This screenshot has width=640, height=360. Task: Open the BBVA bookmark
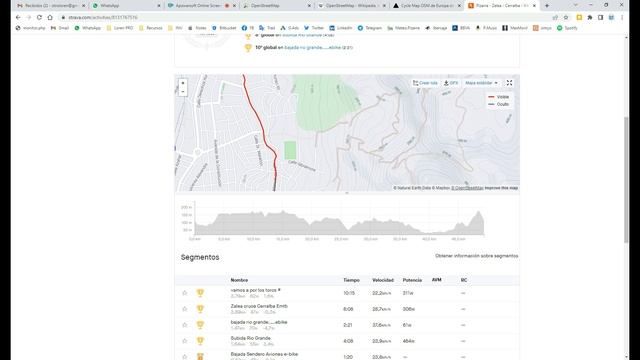pos(461,28)
